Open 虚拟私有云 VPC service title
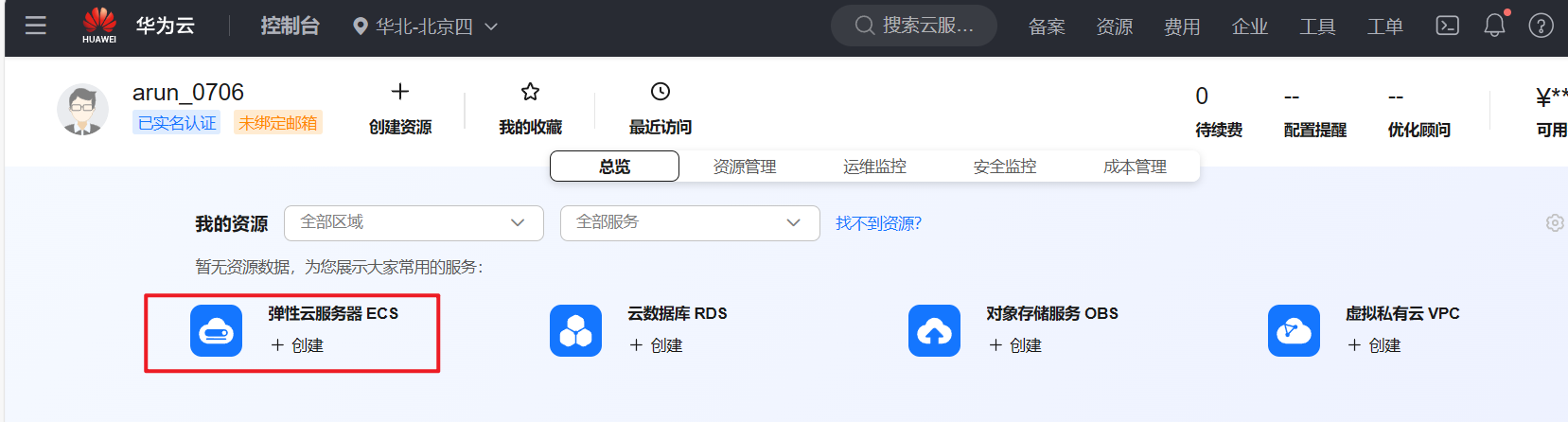The width and height of the screenshot is (1568, 422). (x=1402, y=313)
